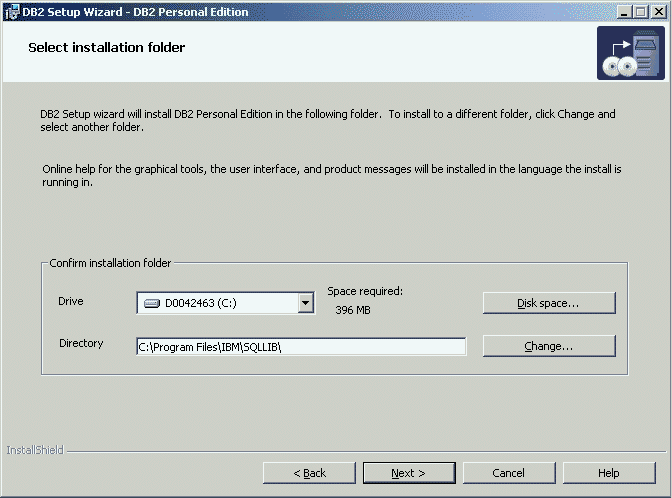Click the DB2 Setup Wizard title bar icon
This screenshot has width=672, height=498.
coord(11,12)
